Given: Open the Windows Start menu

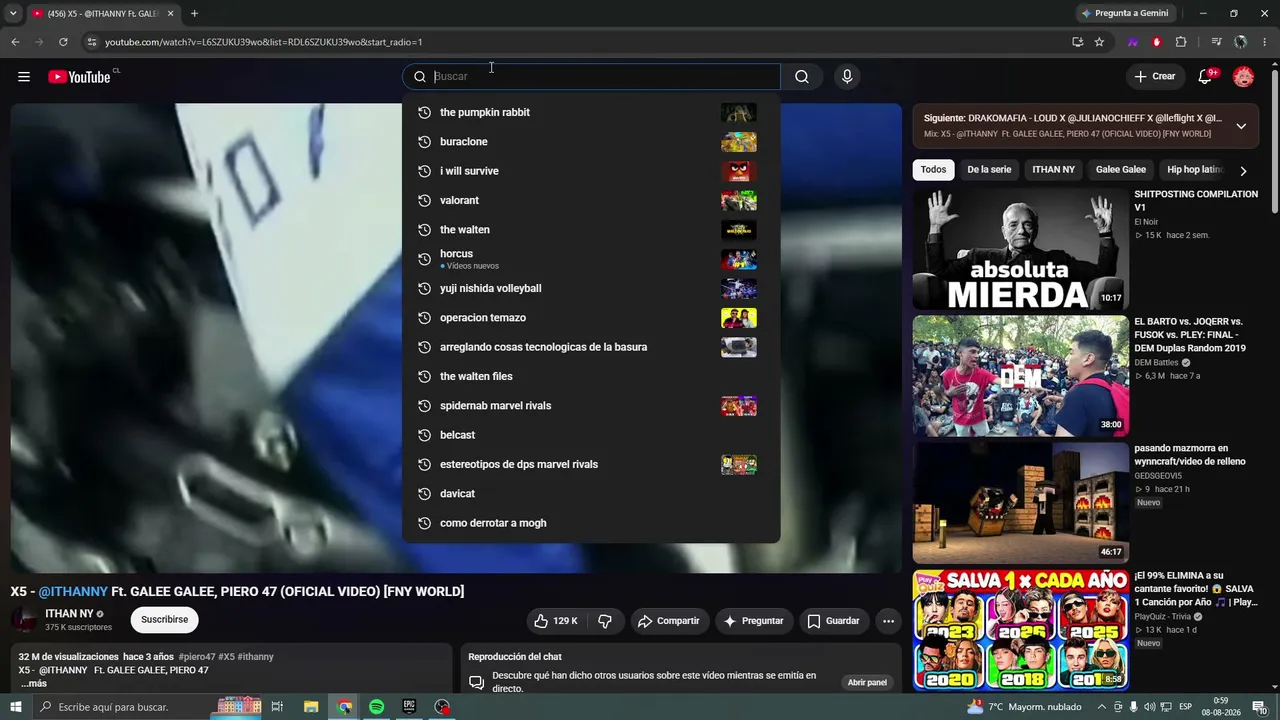Looking at the screenshot, I should coord(16,707).
